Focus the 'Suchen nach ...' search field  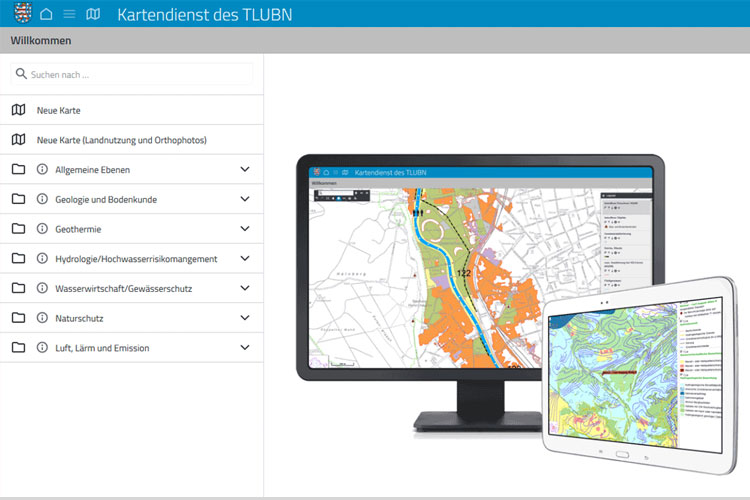pos(132,74)
